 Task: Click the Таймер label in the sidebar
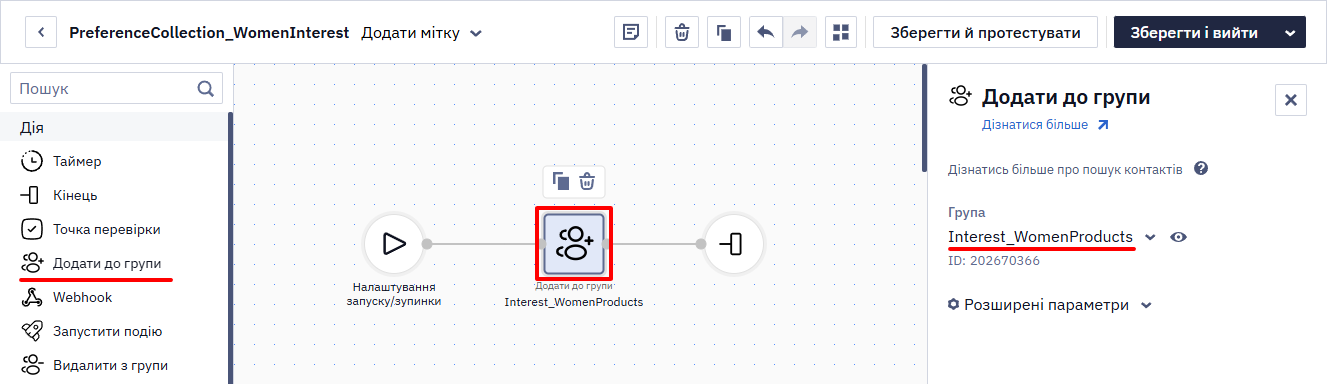(x=77, y=161)
